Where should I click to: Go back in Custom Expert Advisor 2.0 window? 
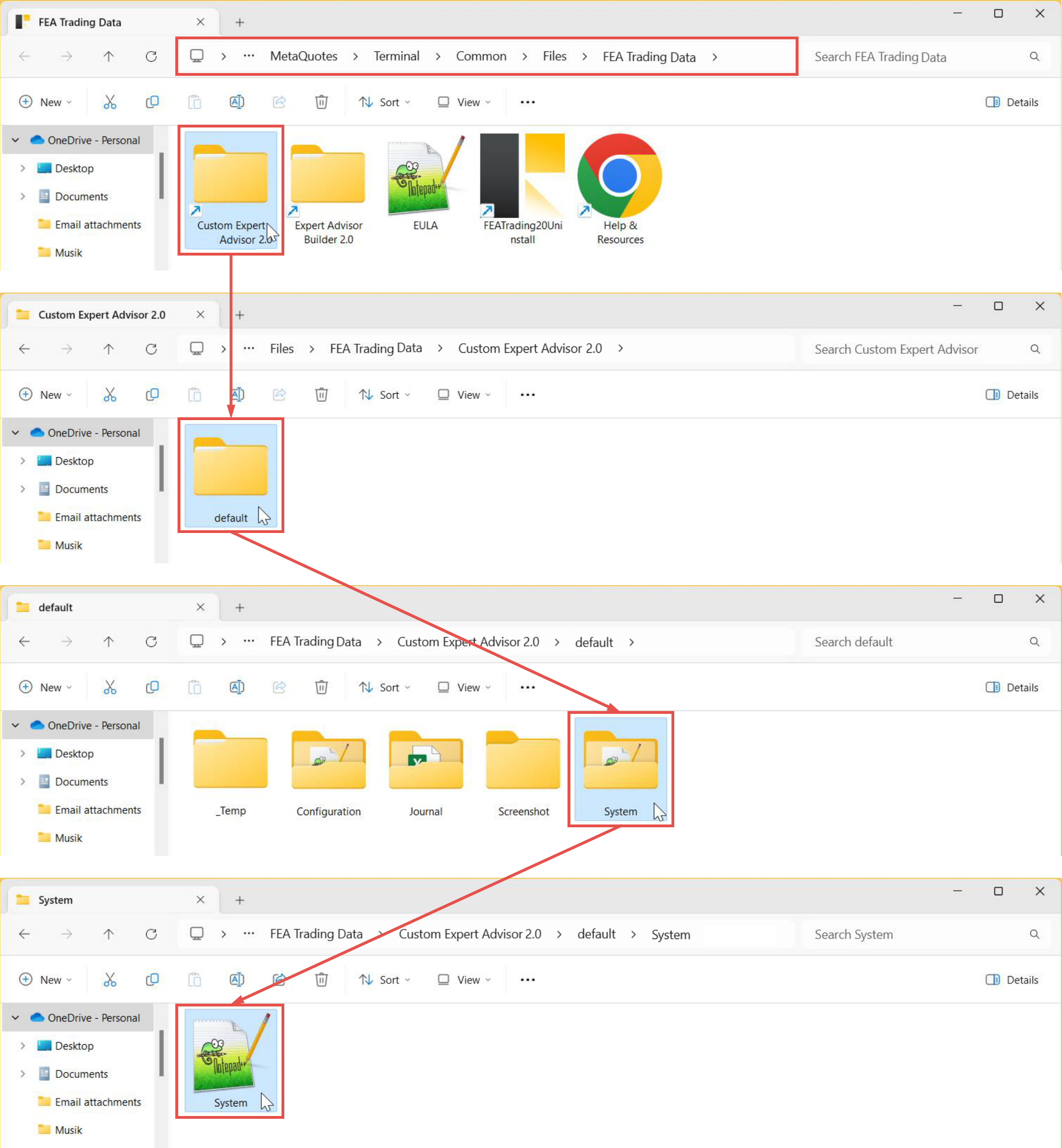point(24,349)
